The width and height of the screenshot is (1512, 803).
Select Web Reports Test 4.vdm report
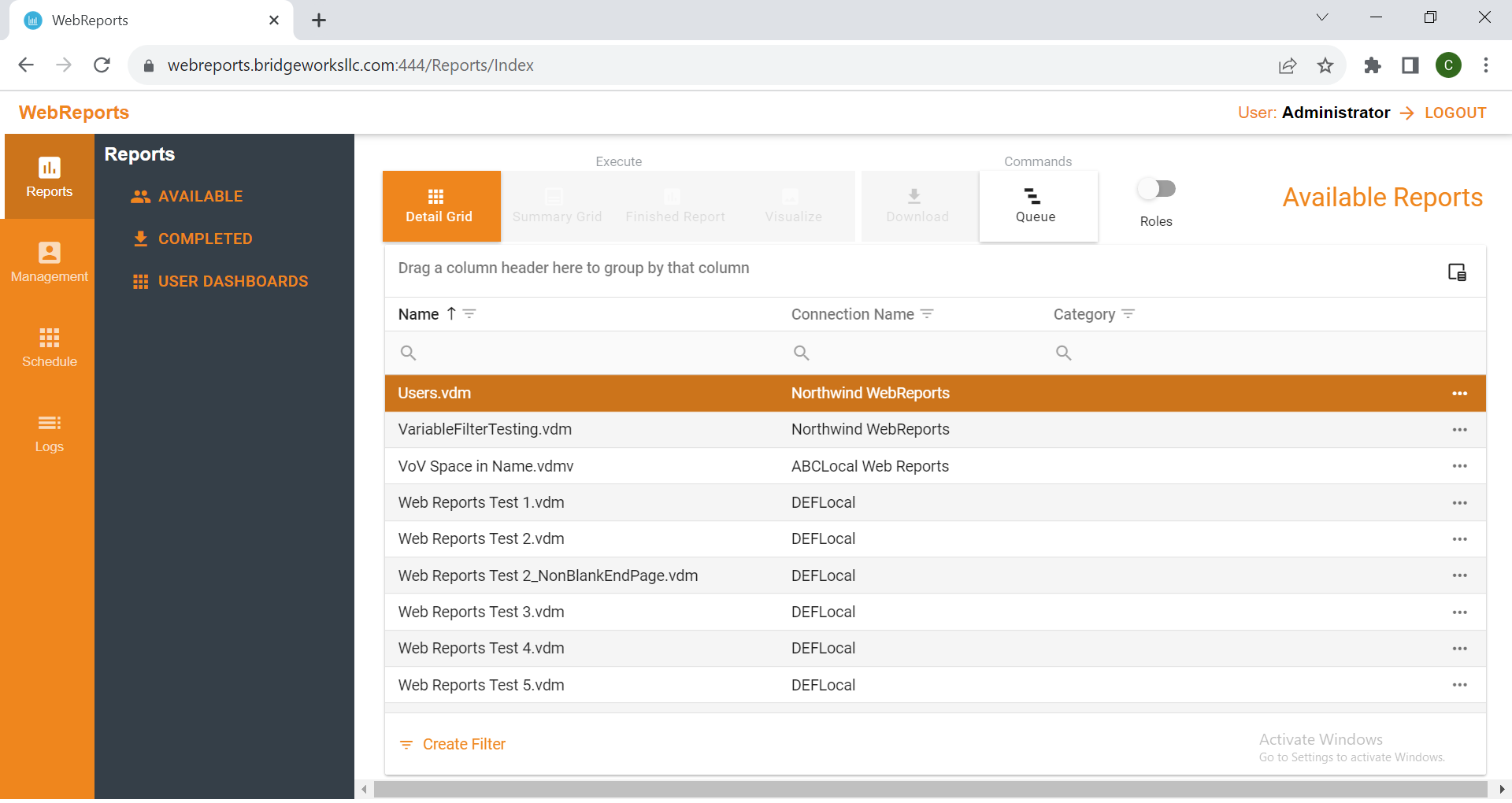tap(935, 648)
